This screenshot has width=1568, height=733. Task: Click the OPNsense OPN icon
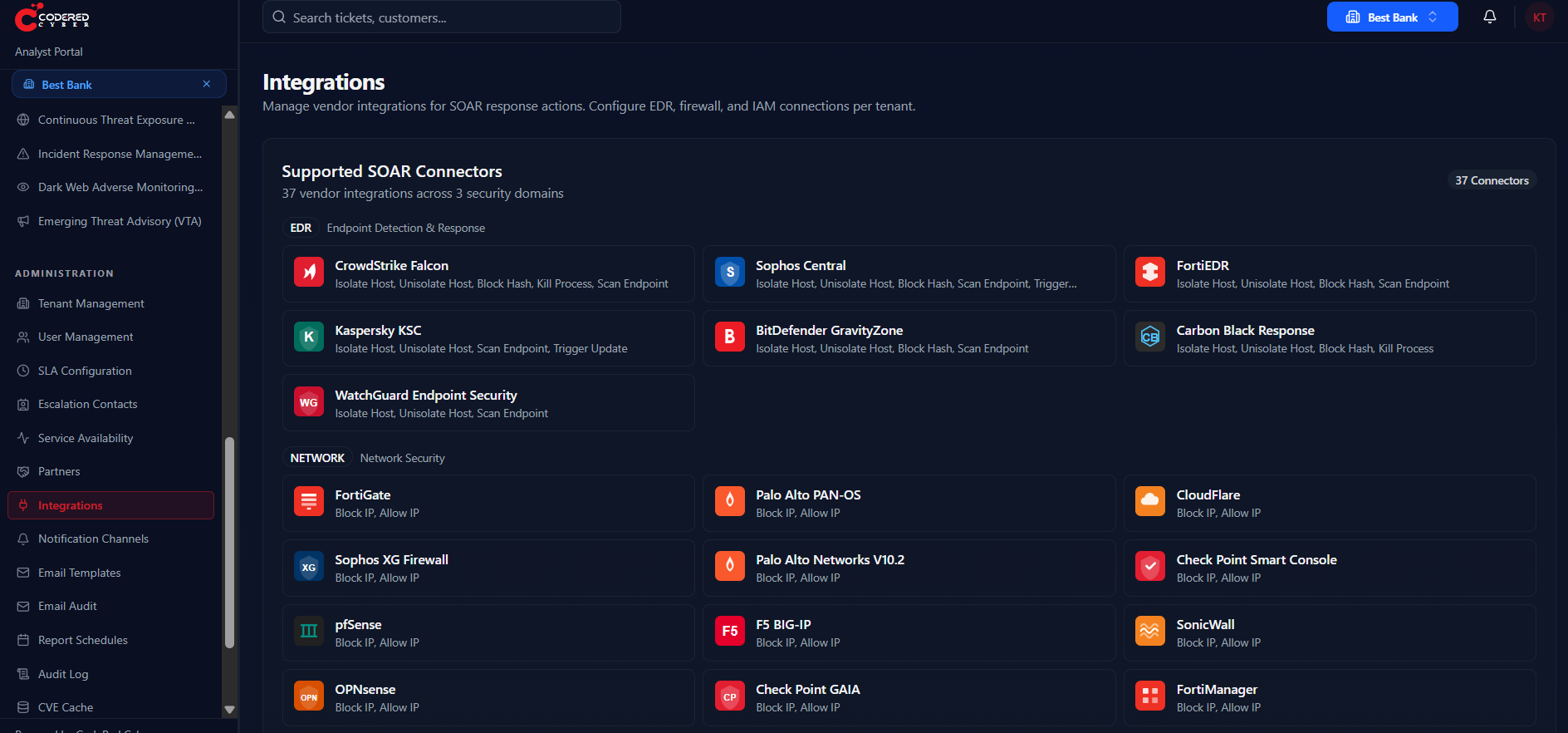(309, 696)
